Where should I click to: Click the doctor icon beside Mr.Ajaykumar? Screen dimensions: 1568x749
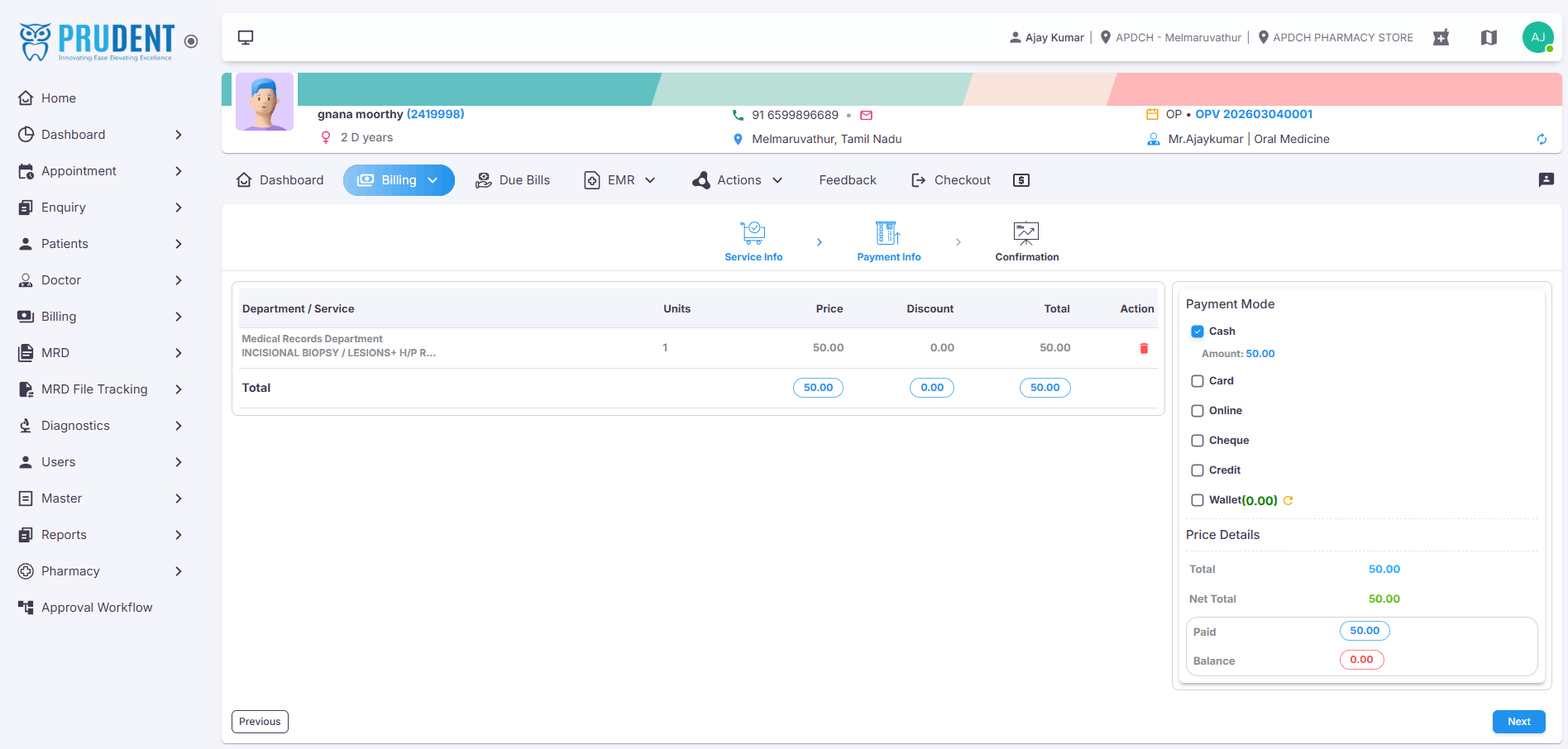point(1153,139)
